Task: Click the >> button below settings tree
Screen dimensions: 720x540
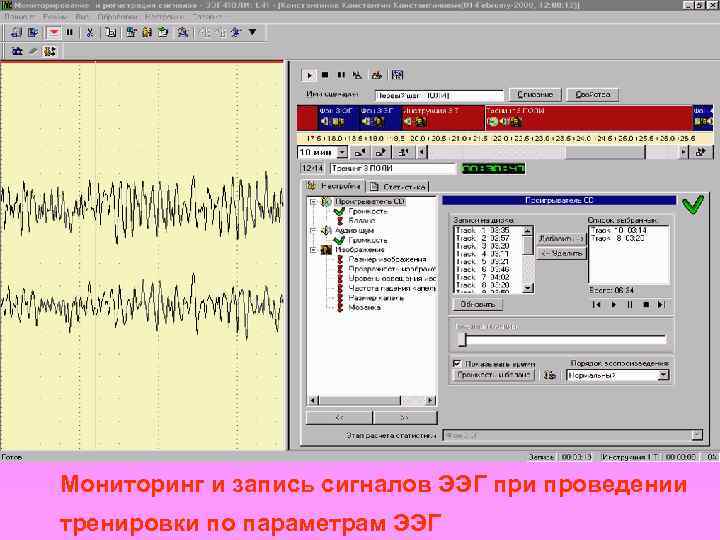Action: 405,417
